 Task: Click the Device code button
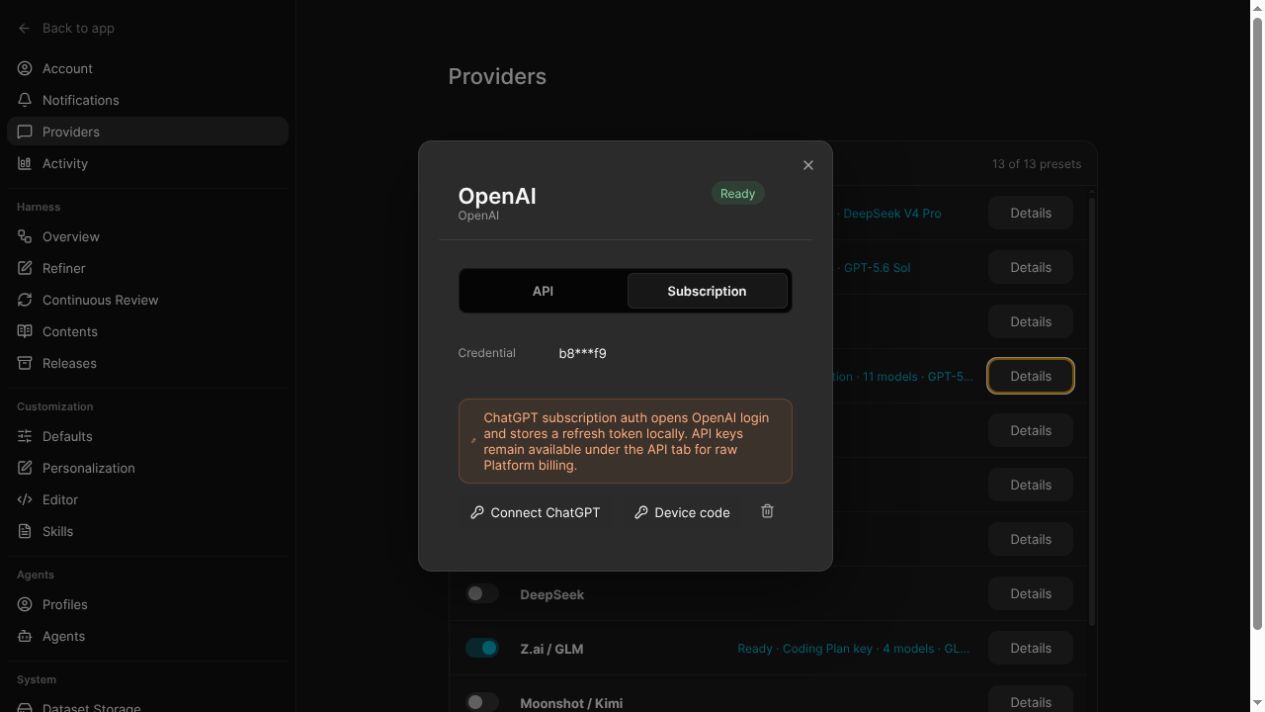click(682, 512)
